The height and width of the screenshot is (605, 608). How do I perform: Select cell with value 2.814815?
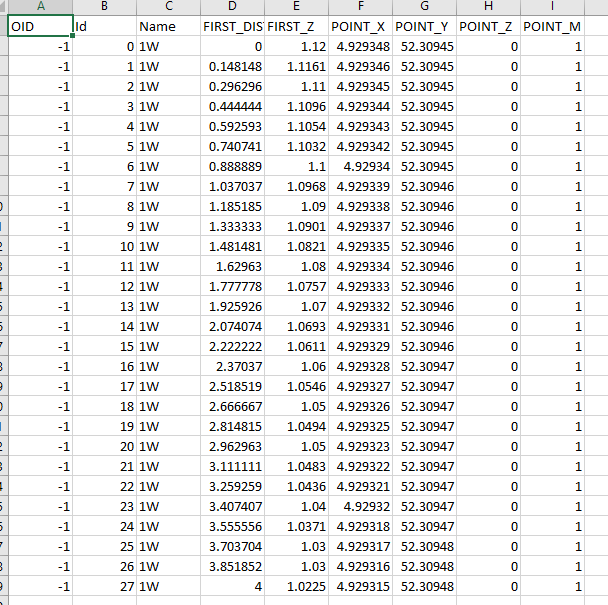pos(232,427)
